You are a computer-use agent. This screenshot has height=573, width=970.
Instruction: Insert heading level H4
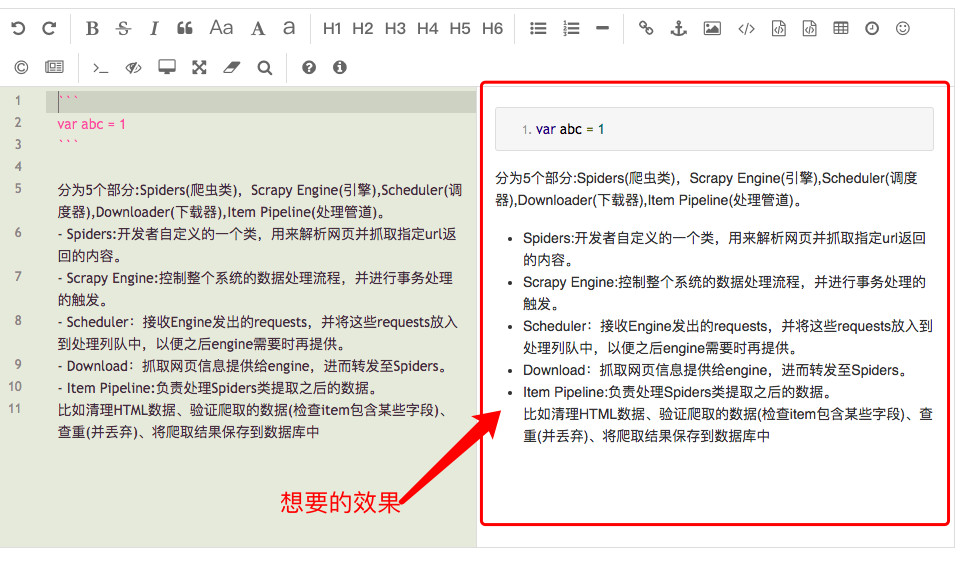[427, 28]
